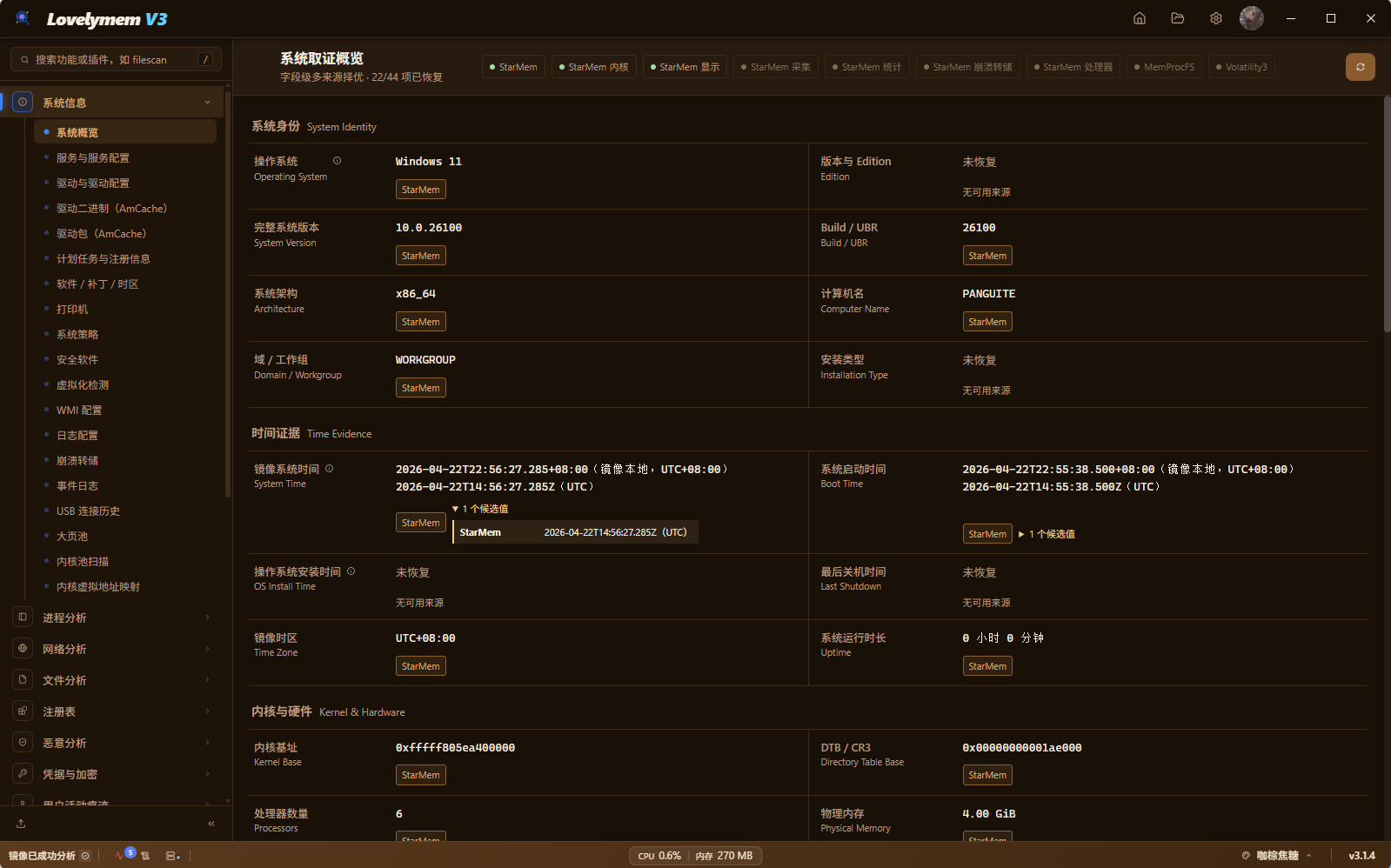Expand the 进程分析 section chevron
This screenshot has width=1391, height=868.
point(207,618)
